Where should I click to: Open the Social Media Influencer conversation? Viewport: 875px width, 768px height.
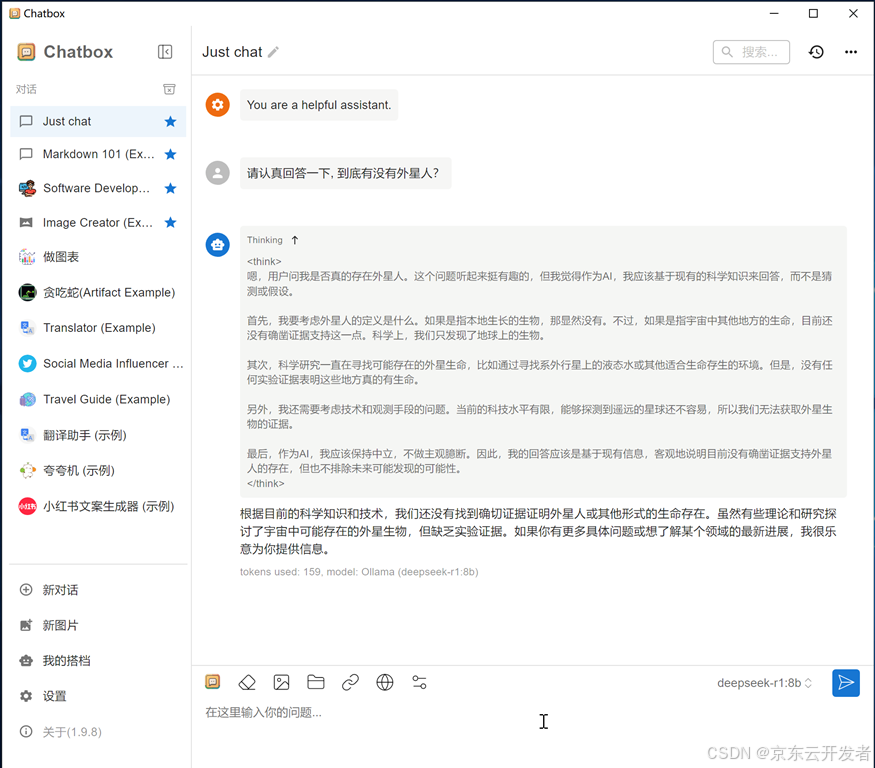(98, 363)
